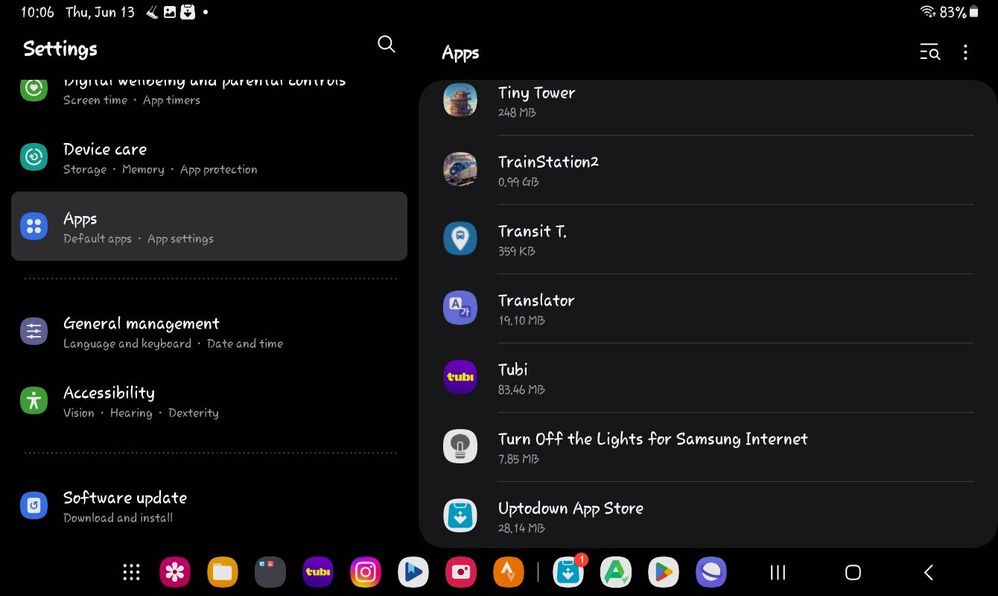Tap the General management icon

[34, 331]
